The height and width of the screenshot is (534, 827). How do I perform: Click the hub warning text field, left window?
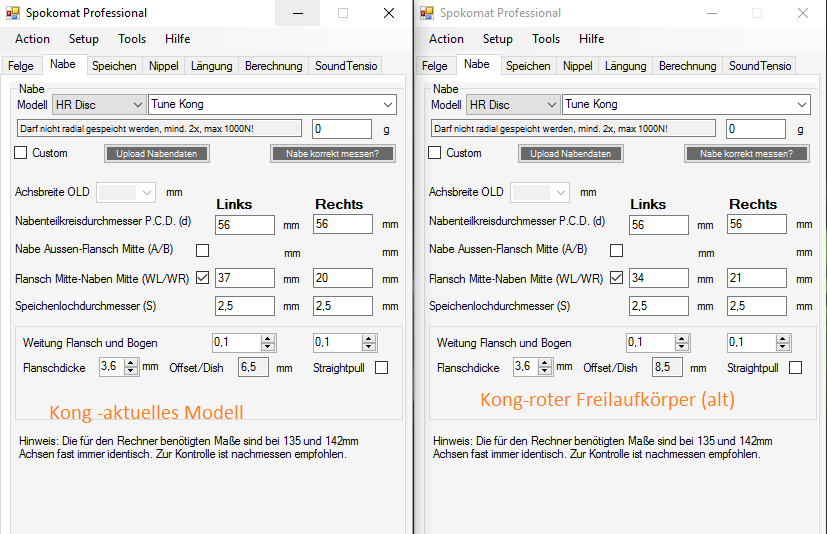(x=159, y=129)
